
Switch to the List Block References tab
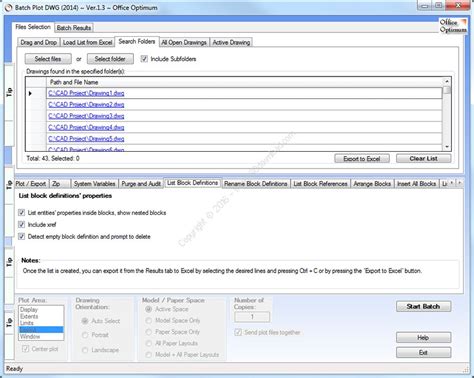(x=320, y=184)
